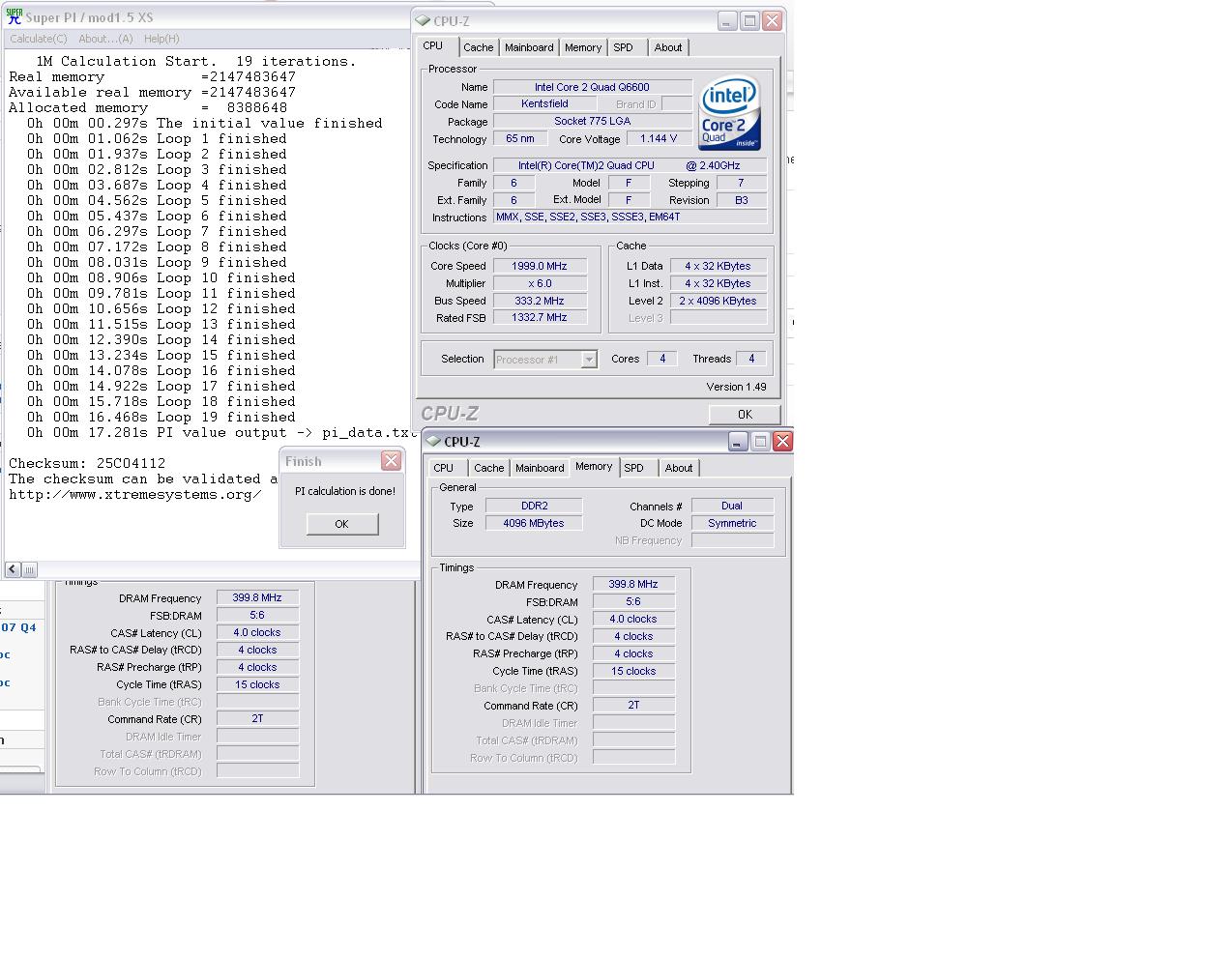Click the Instructions field listing MMX, SSE
Screen dimensions: 1232x957
point(630,217)
